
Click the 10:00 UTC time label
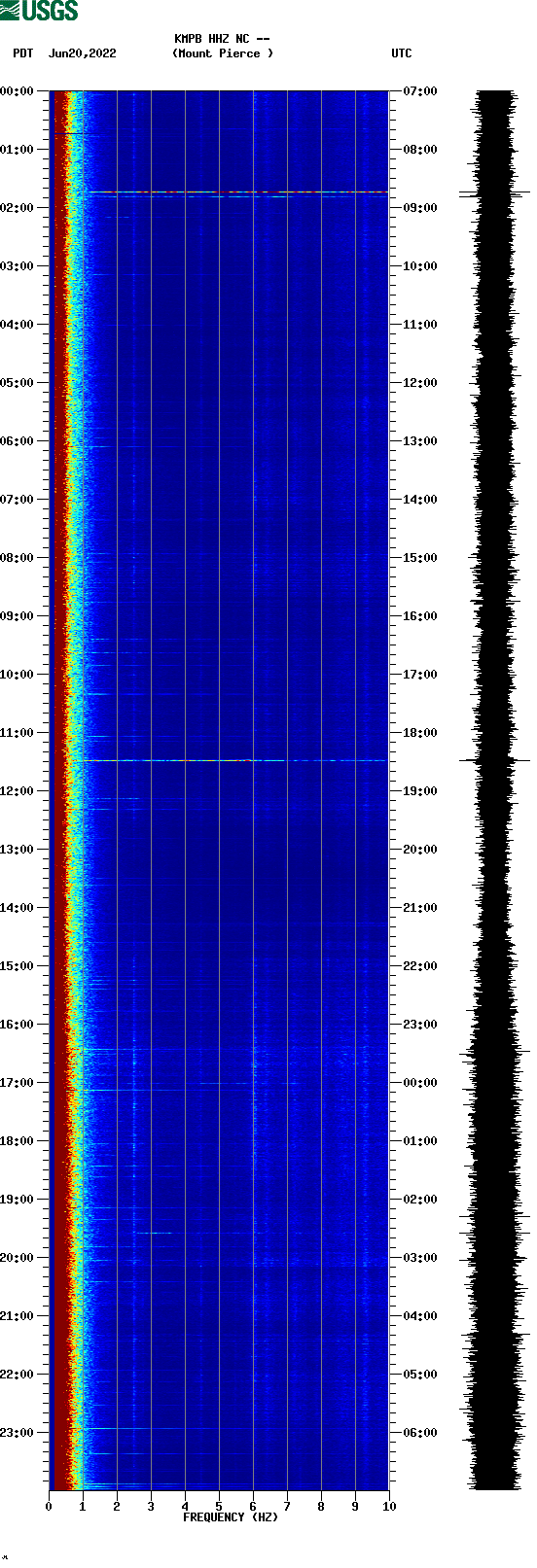pyautogui.click(x=420, y=266)
